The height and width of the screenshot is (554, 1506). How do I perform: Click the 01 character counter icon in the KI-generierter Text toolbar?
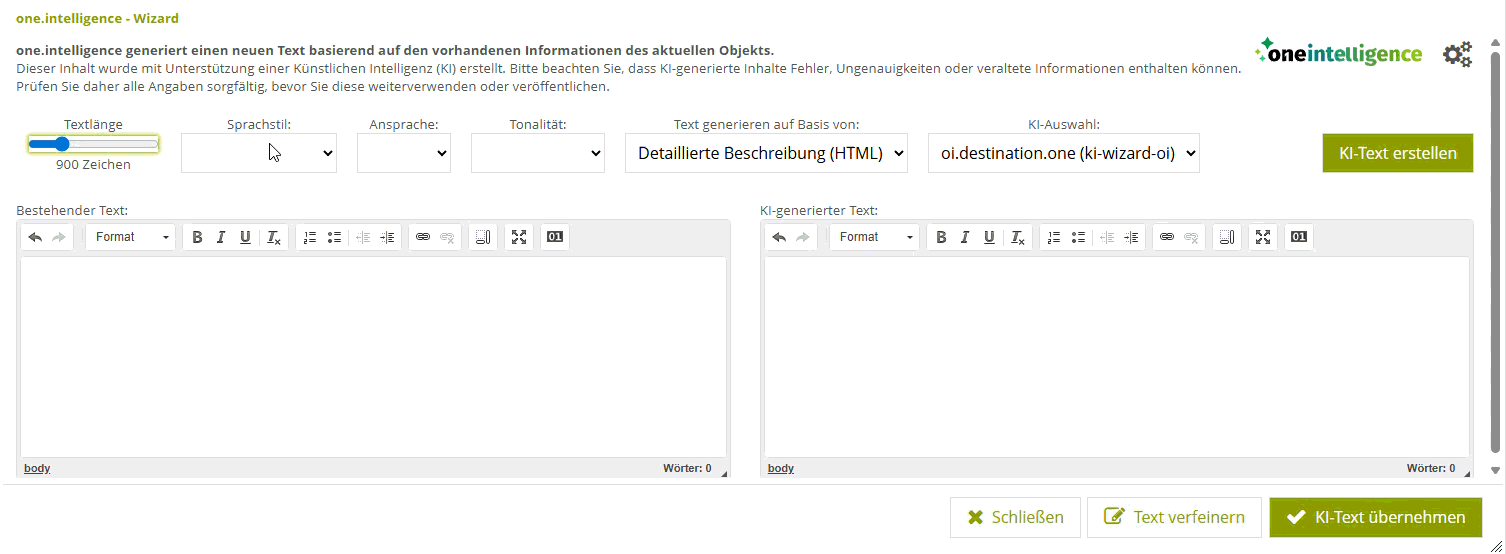pyautogui.click(x=1299, y=237)
